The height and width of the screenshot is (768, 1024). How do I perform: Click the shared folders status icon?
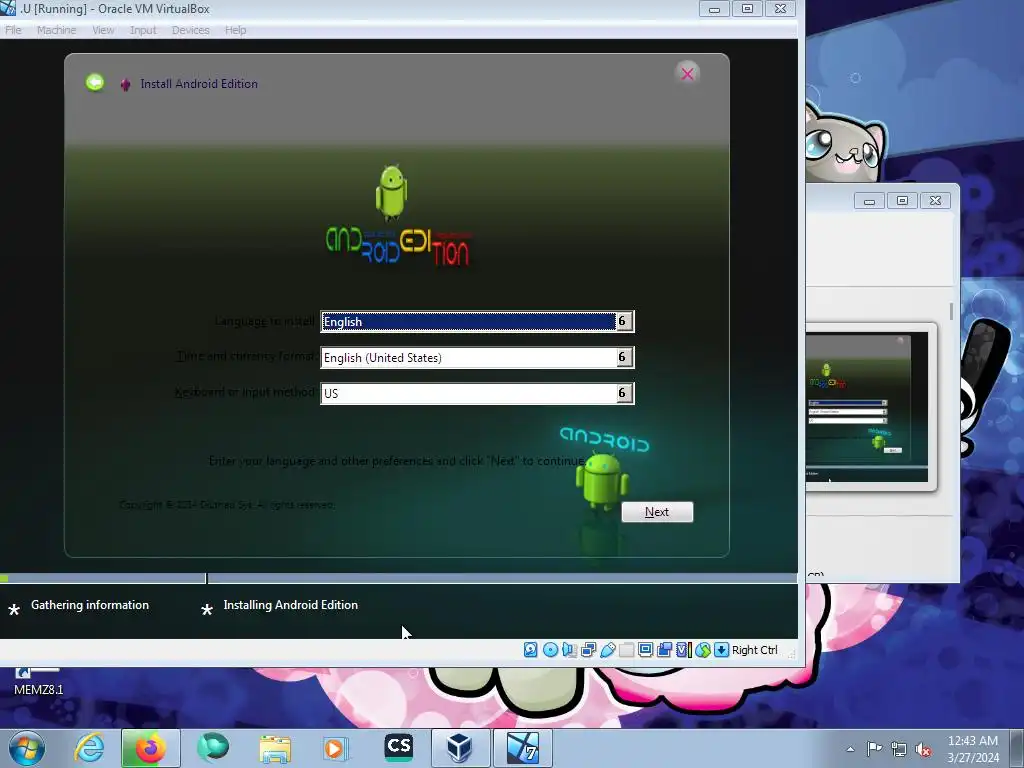[626, 650]
